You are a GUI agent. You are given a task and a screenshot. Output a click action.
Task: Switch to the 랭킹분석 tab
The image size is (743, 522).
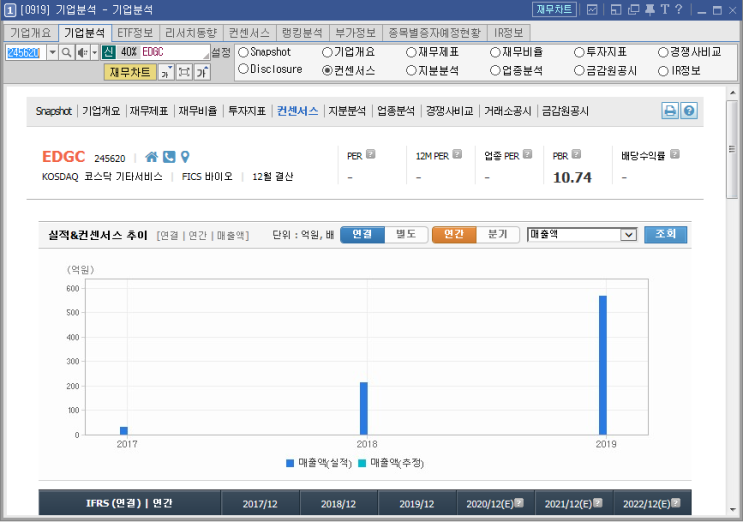click(302, 33)
